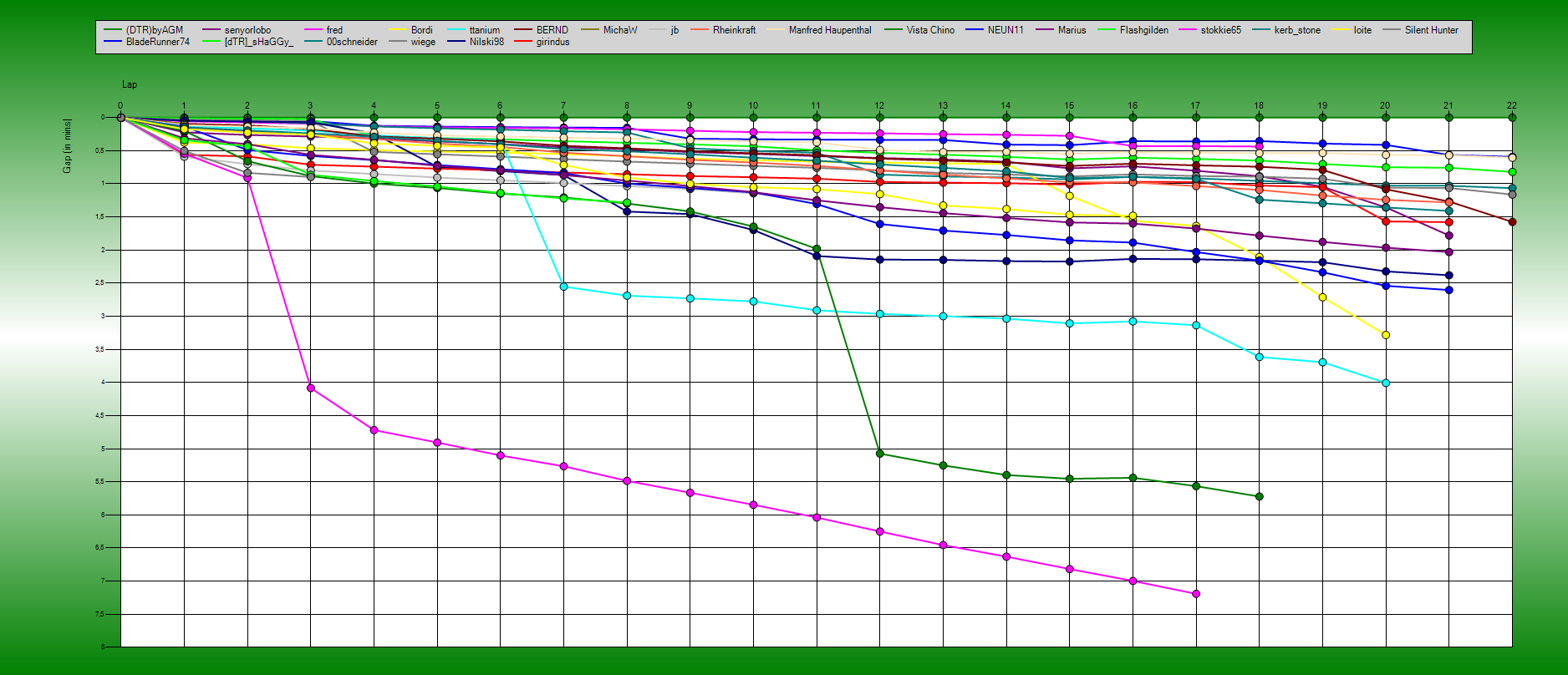Click the last magenta data point at lap 17
The height and width of the screenshot is (675, 1568).
point(1196,594)
